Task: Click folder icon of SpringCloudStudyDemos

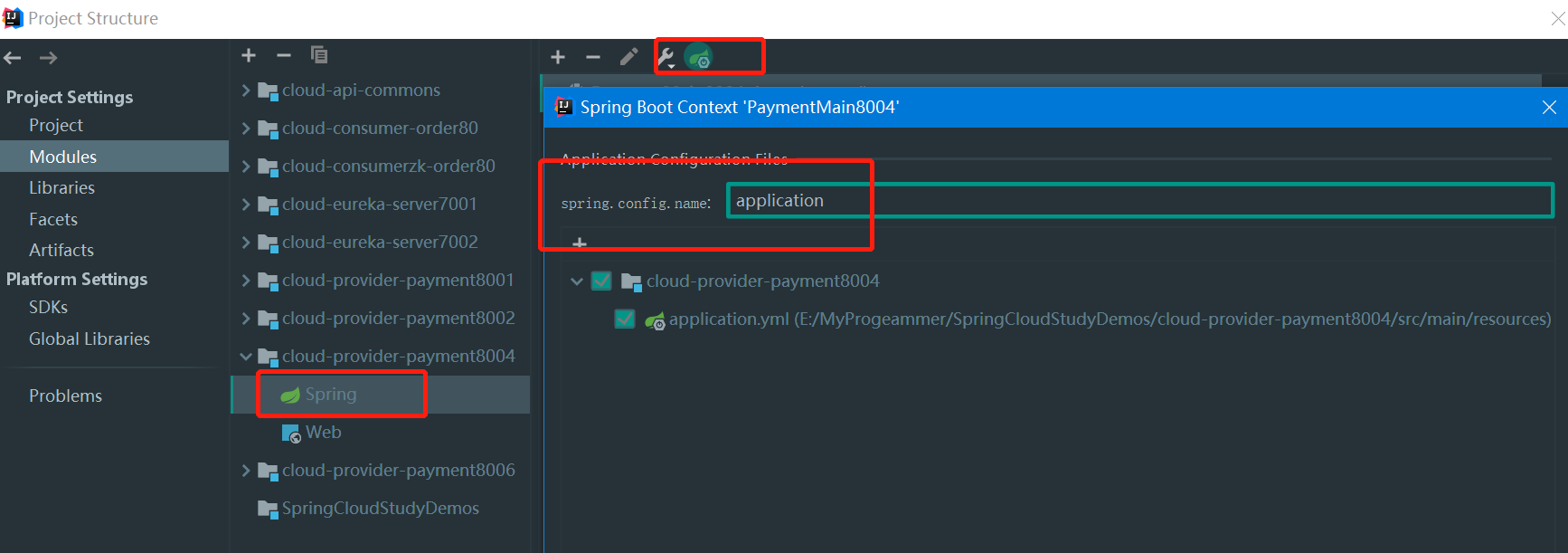Action: point(268,509)
